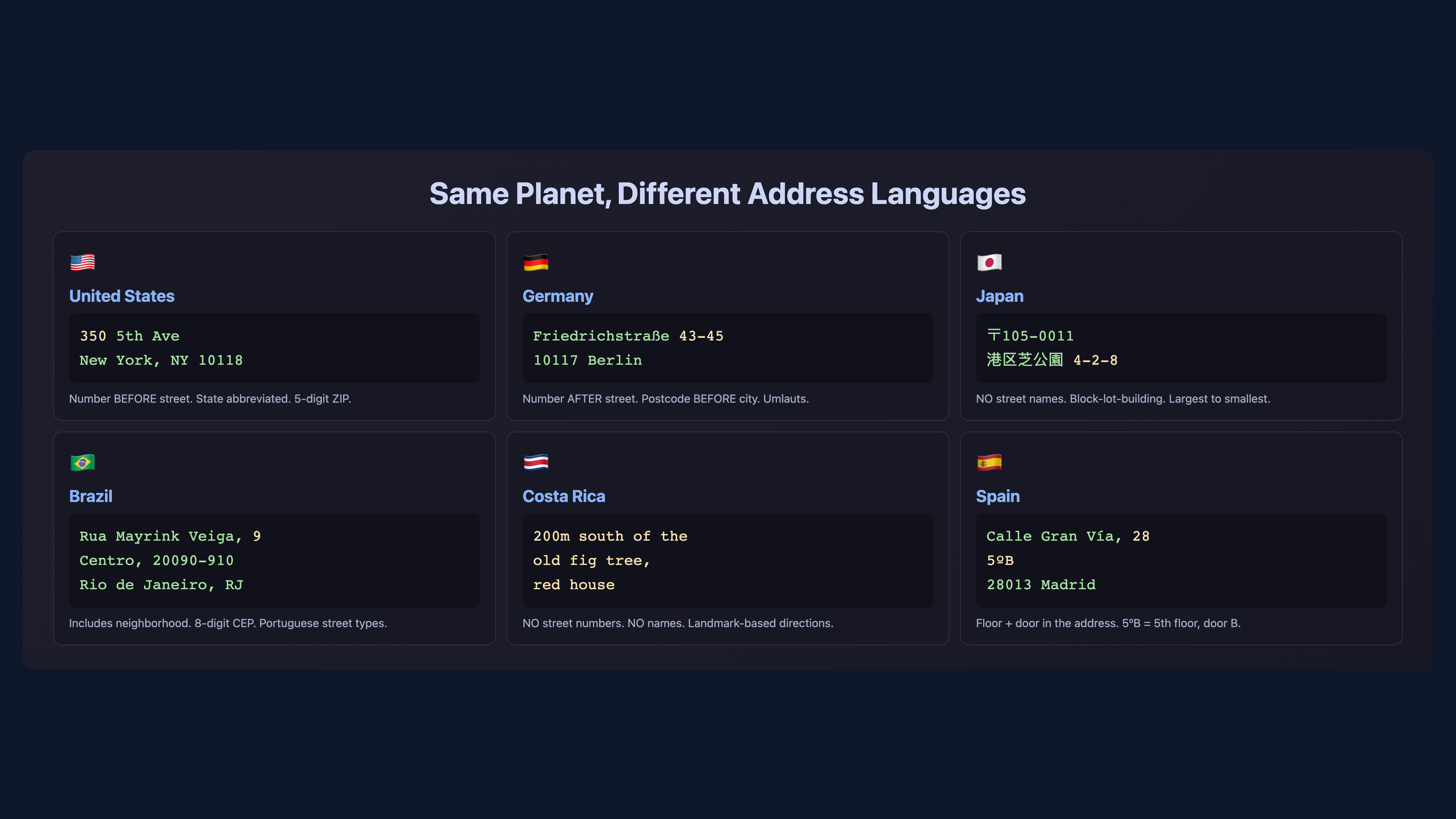Image resolution: width=1456 pixels, height=819 pixels.
Task: Click the Japan flag icon
Action: 989,263
